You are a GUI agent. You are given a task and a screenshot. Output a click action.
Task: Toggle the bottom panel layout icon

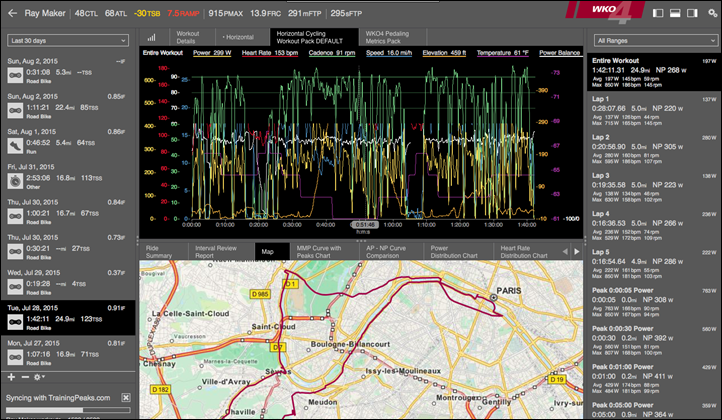coord(675,13)
